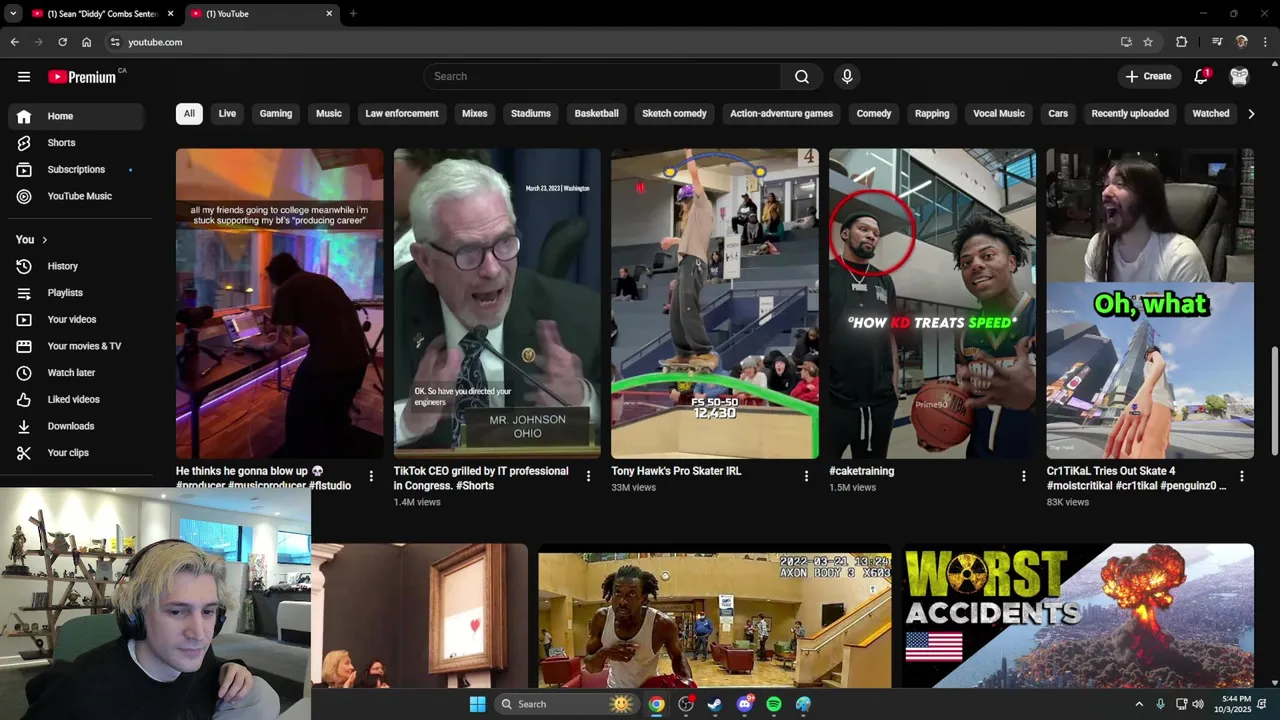Open YouTube Music in sidebar
The width and height of the screenshot is (1280, 720).
(x=76, y=196)
